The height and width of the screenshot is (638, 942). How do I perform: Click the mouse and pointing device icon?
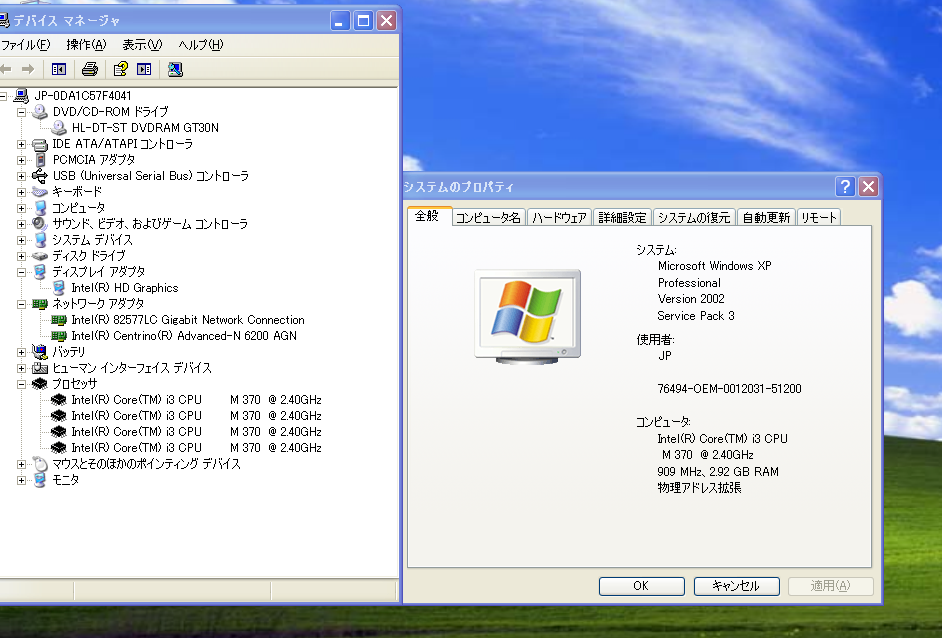click(x=40, y=464)
